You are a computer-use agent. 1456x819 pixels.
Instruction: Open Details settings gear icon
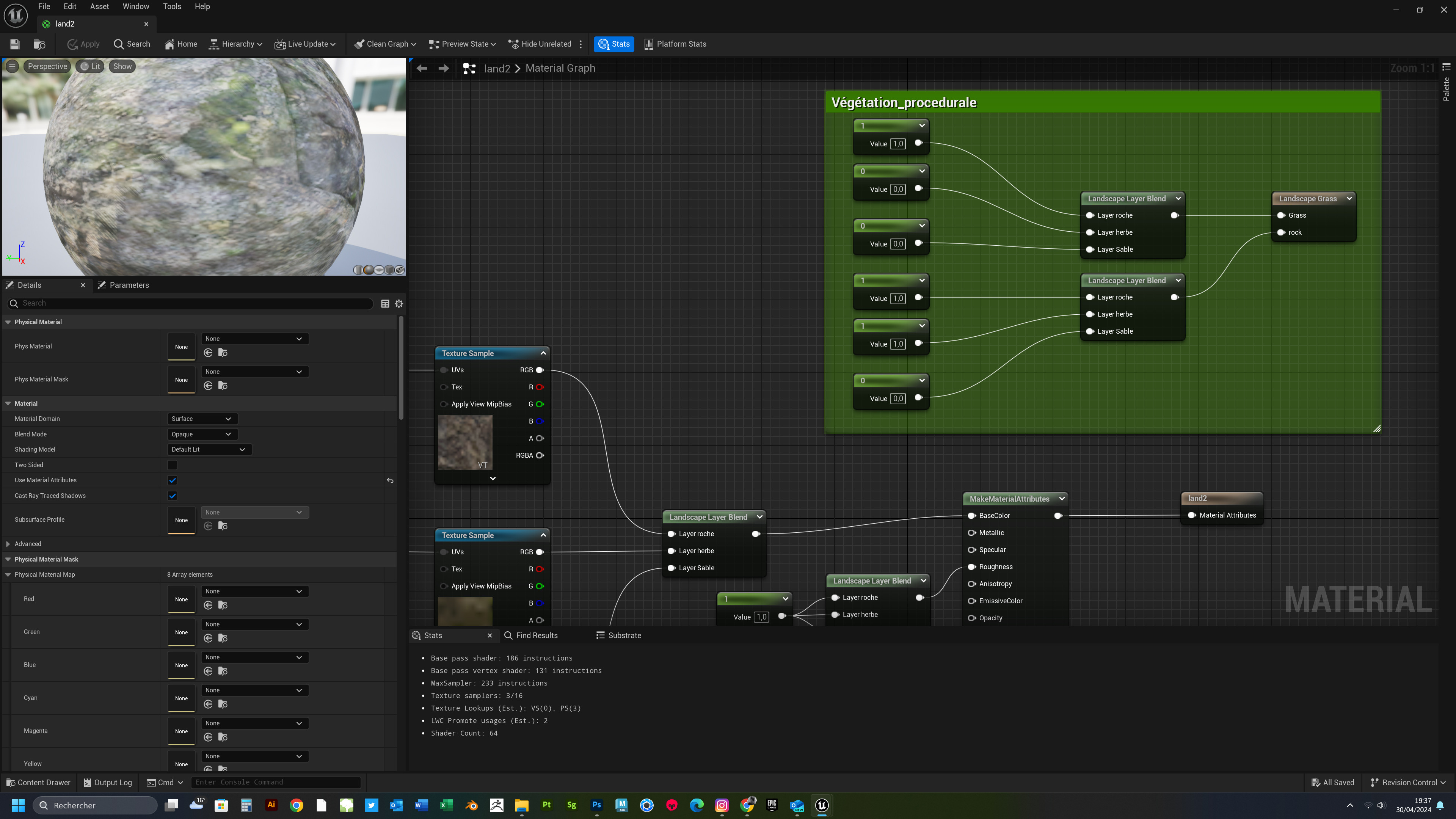pos(399,303)
